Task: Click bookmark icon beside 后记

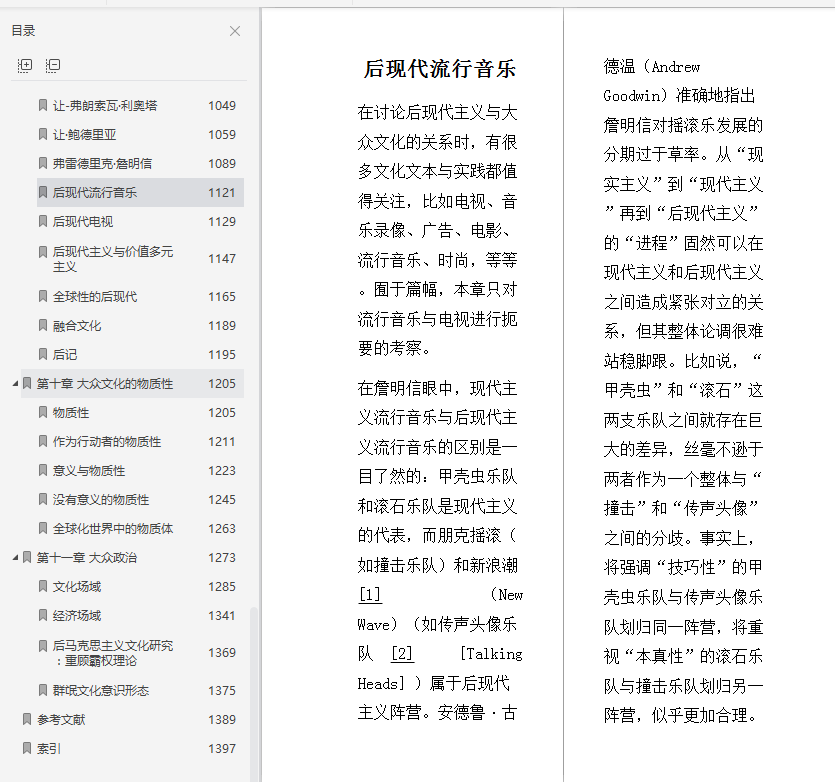Action: pos(43,354)
